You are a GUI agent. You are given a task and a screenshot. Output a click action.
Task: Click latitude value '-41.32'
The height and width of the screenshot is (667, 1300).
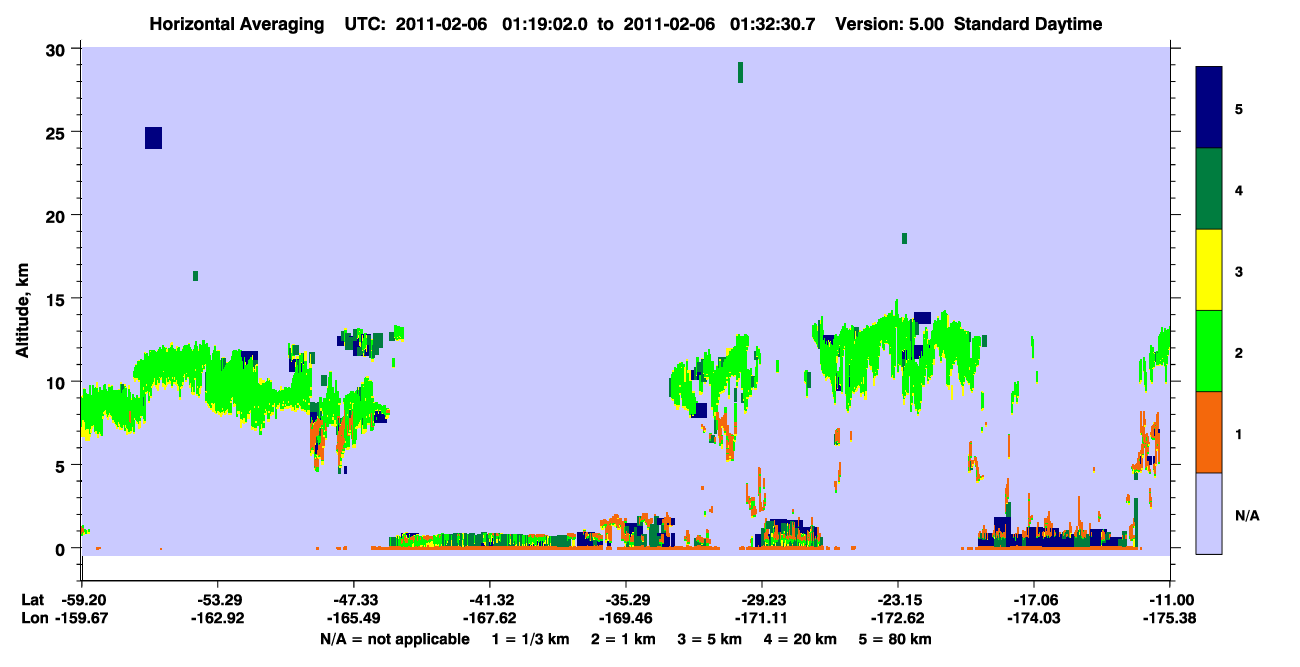pyautogui.click(x=489, y=600)
